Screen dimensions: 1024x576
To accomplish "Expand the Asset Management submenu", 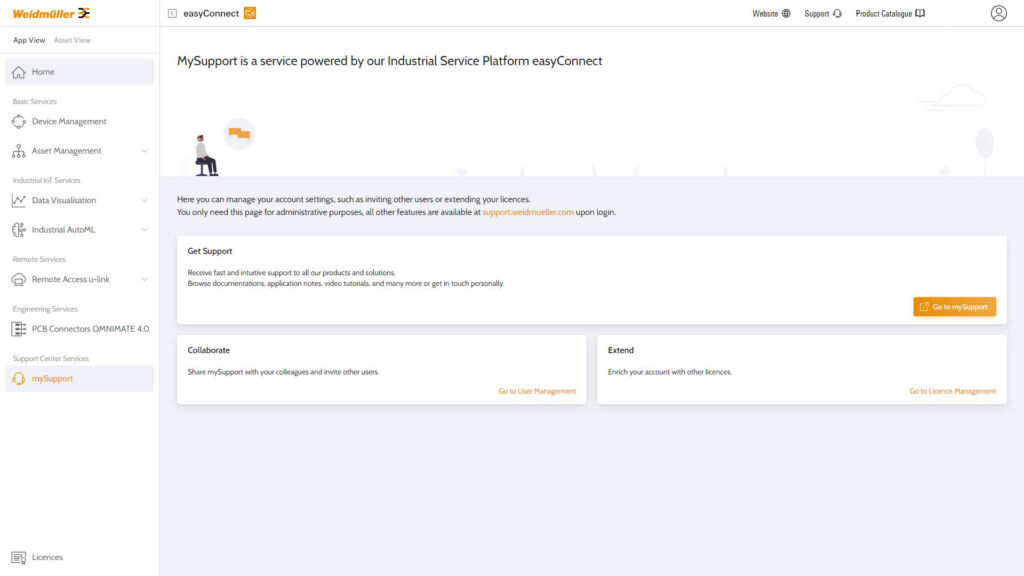I will [x=144, y=151].
